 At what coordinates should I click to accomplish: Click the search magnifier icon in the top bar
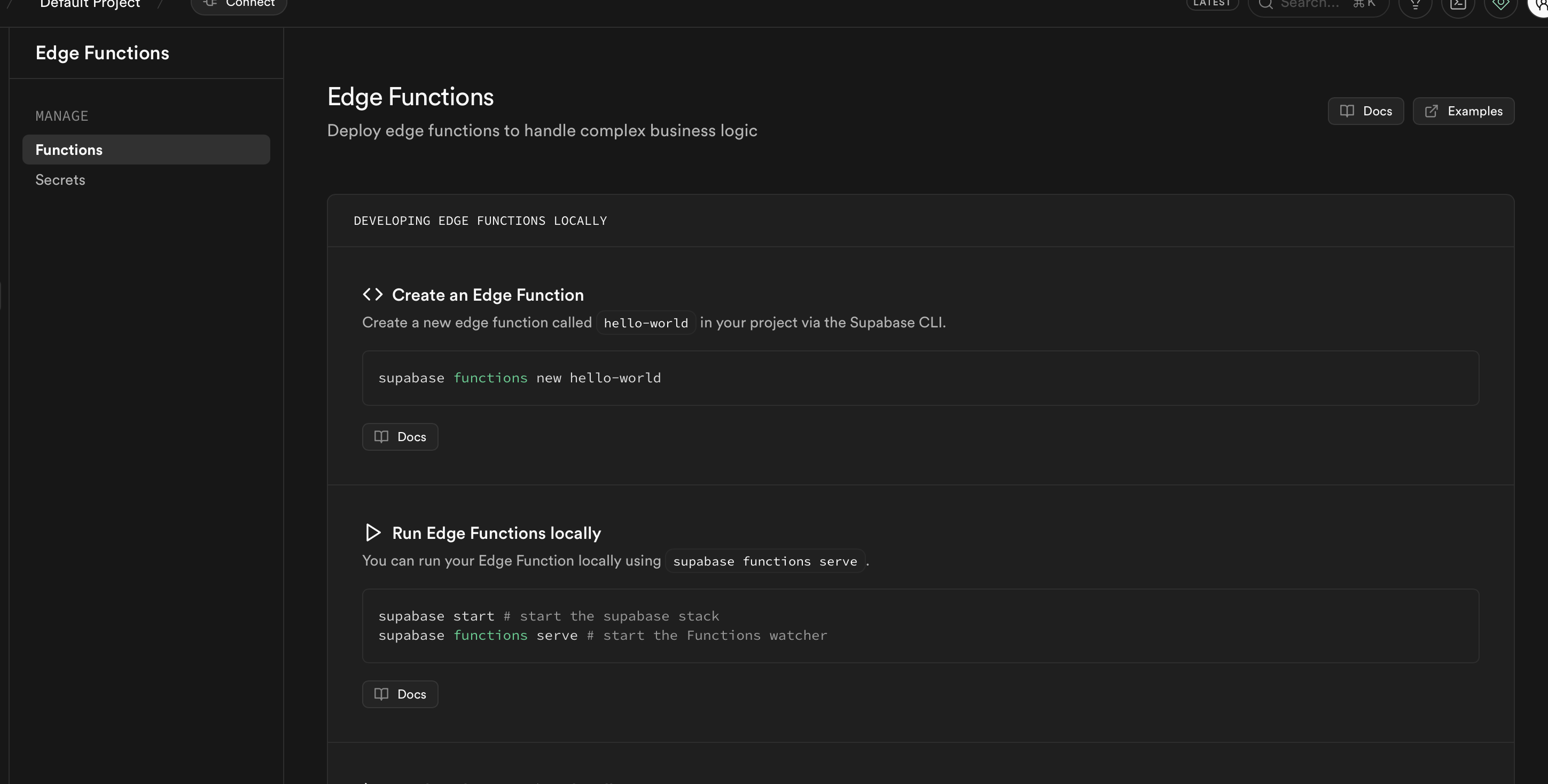[1265, 5]
